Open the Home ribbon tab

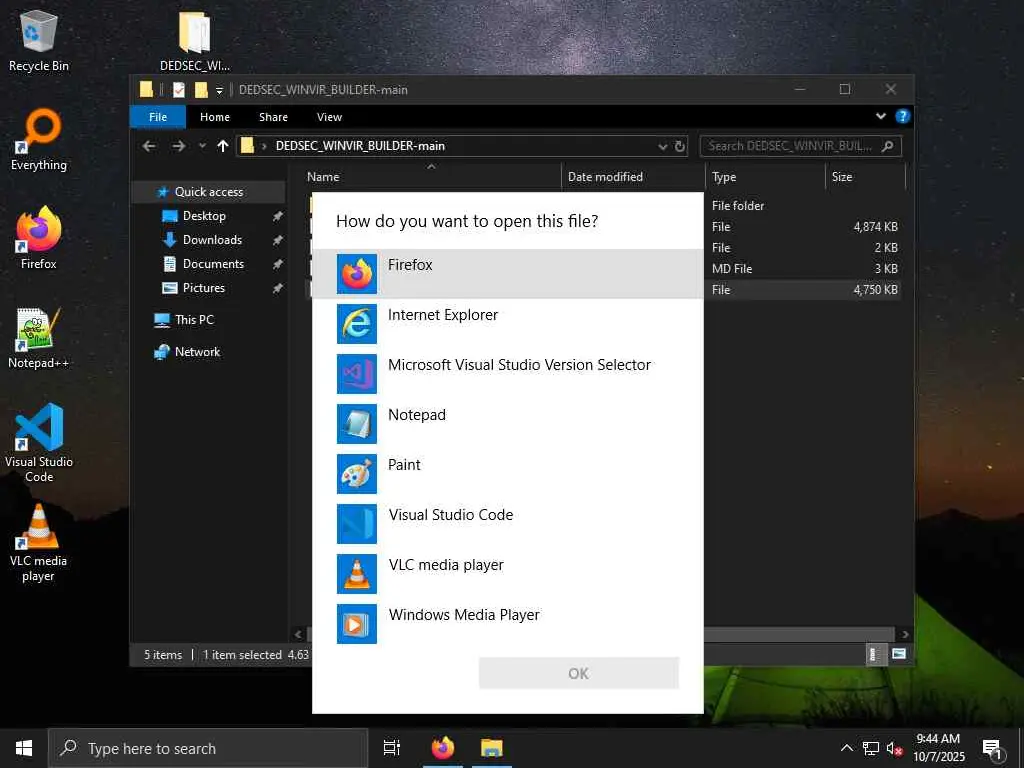[215, 117]
